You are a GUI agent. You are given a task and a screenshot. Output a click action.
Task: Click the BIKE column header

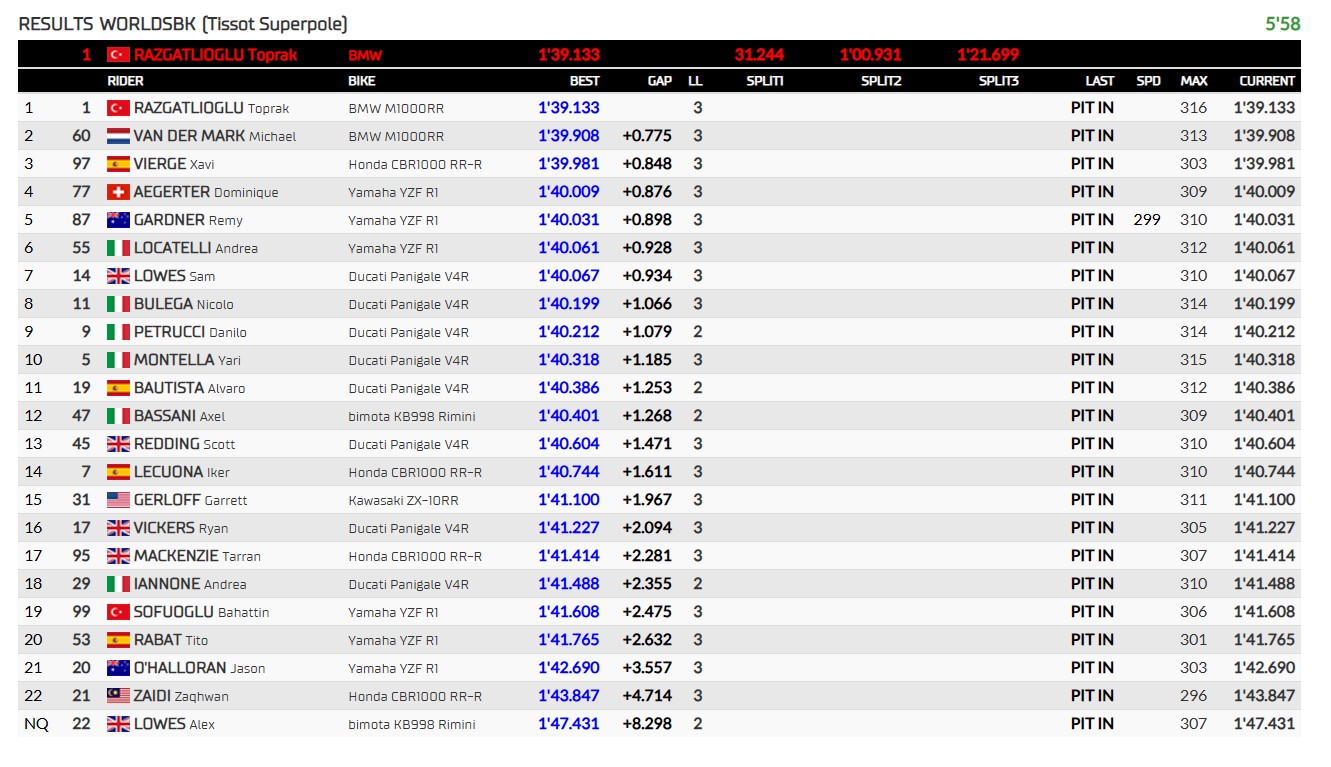point(362,81)
